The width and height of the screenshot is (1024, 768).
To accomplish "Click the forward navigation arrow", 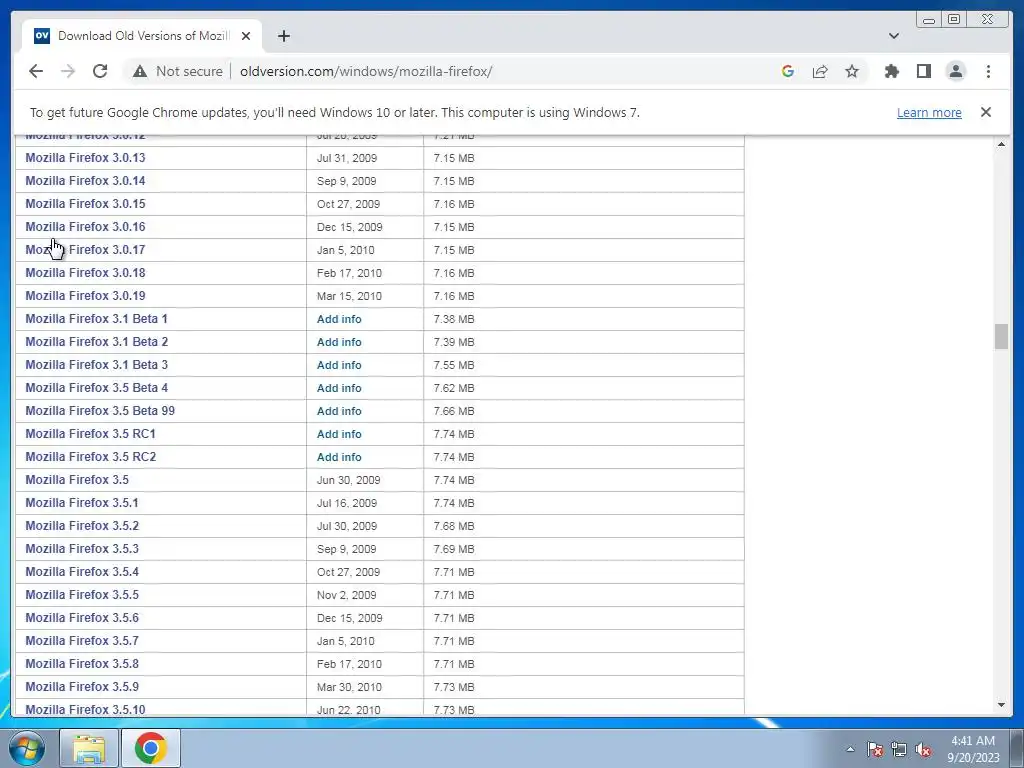I will (68, 71).
